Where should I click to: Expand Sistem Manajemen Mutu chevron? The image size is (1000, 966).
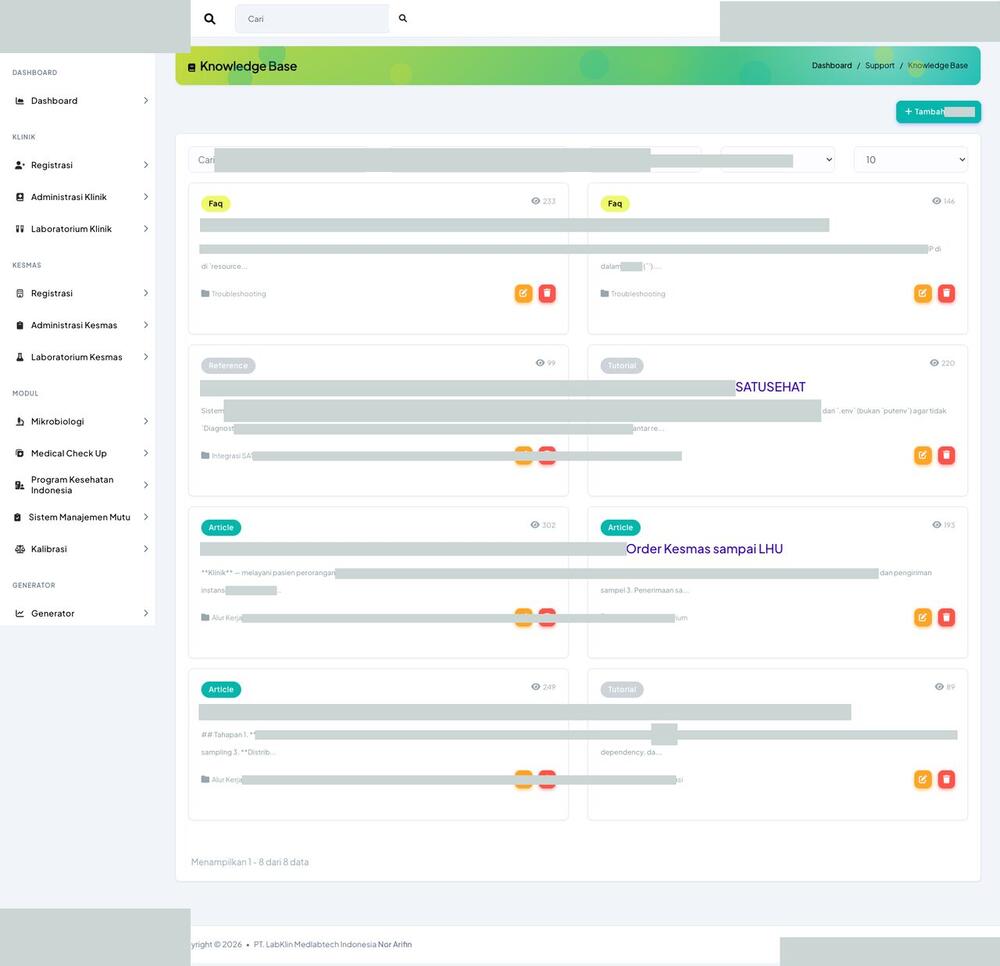[x=145, y=517]
